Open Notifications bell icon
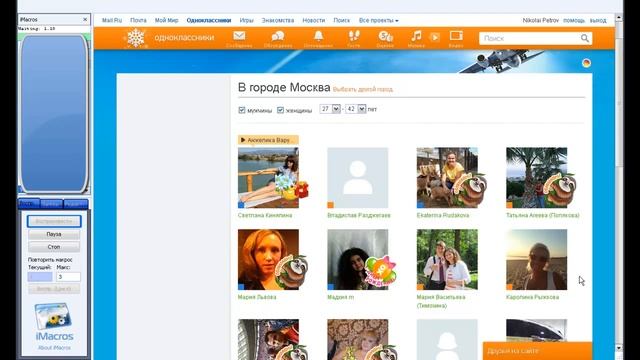The height and width of the screenshot is (360, 640). pyautogui.click(x=318, y=36)
